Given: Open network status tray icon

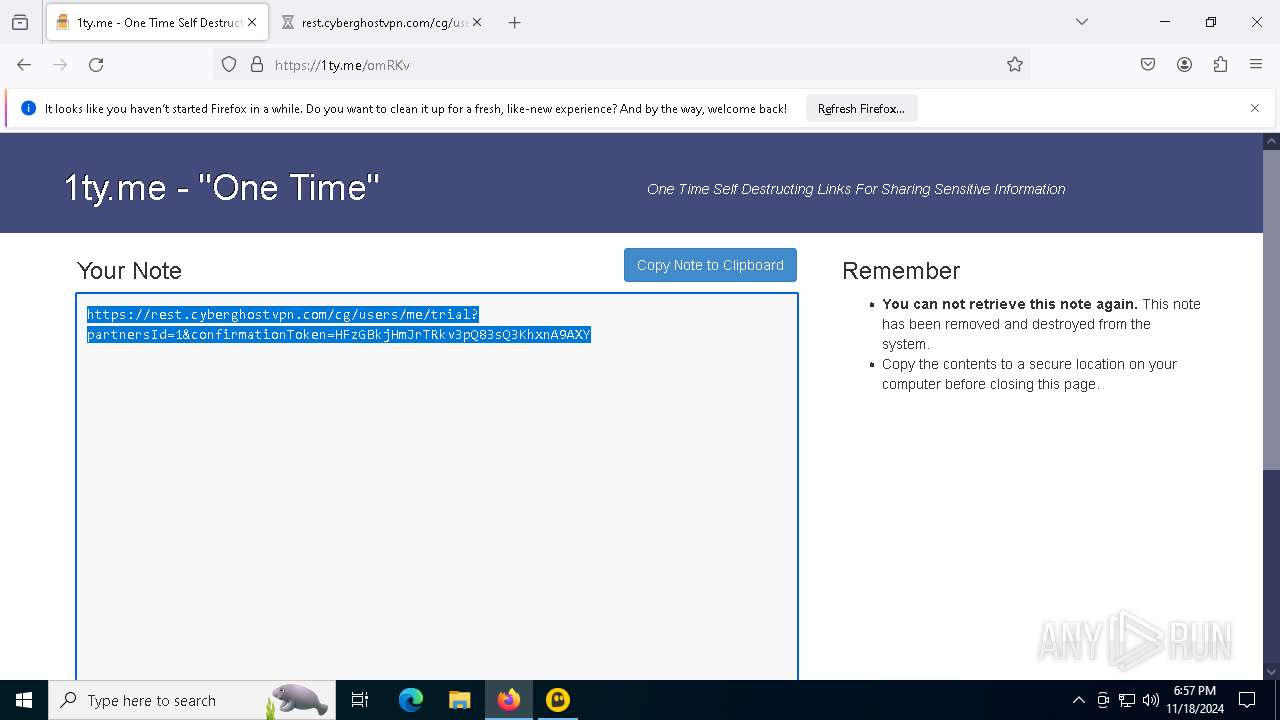Looking at the screenshot, I should click(x=1127, y=700).
